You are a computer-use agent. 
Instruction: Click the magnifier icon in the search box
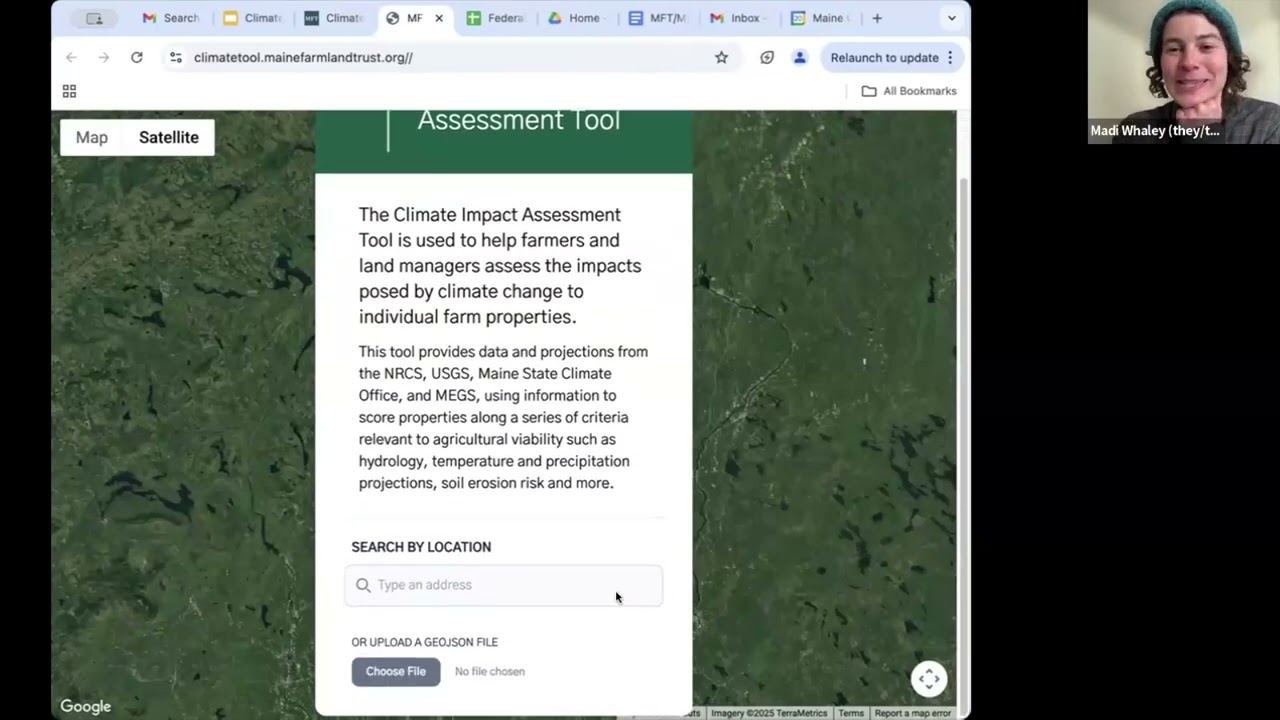point(363,585)
